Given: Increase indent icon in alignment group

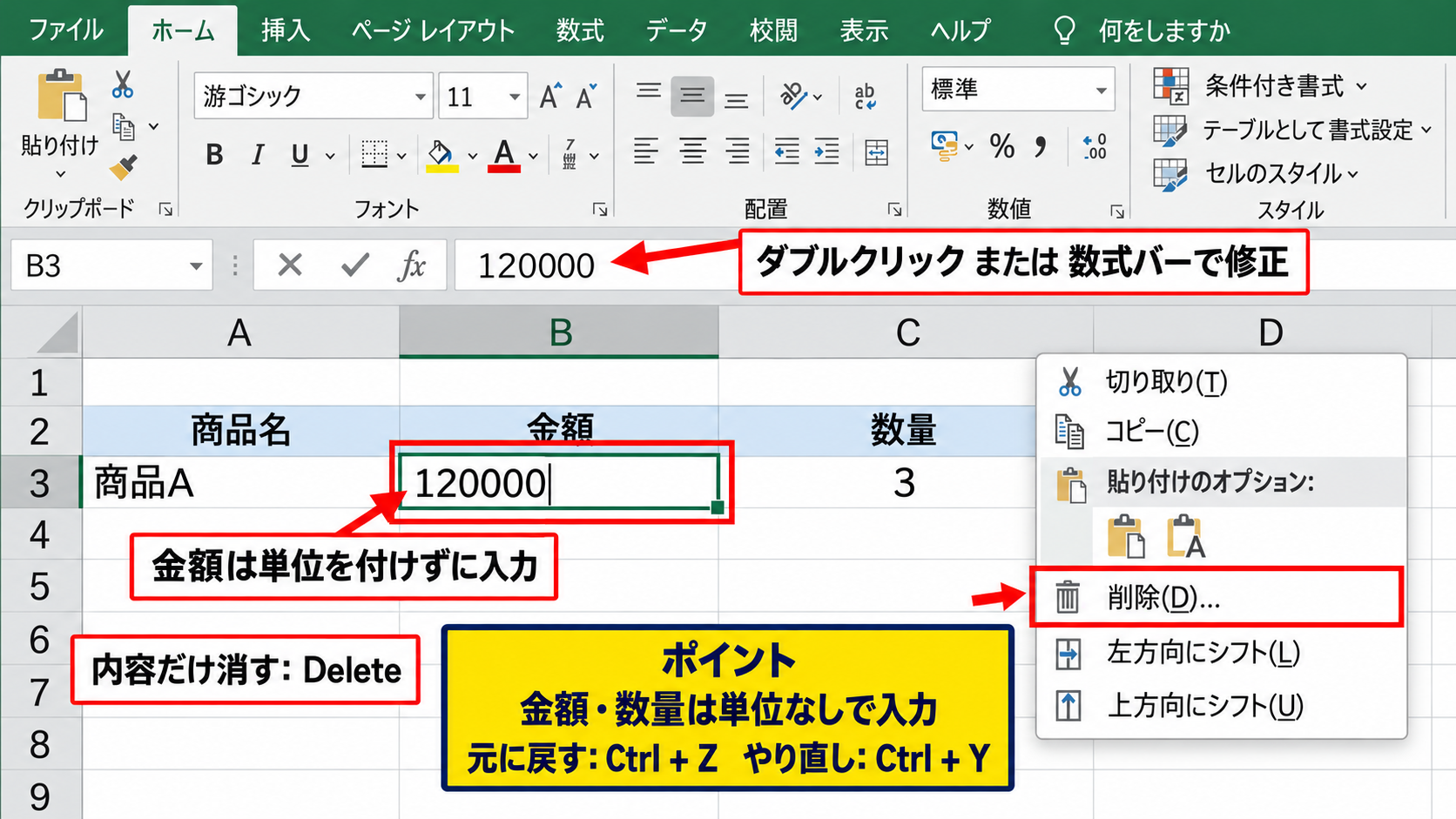Looking at the screenshot, I should 826,151.
